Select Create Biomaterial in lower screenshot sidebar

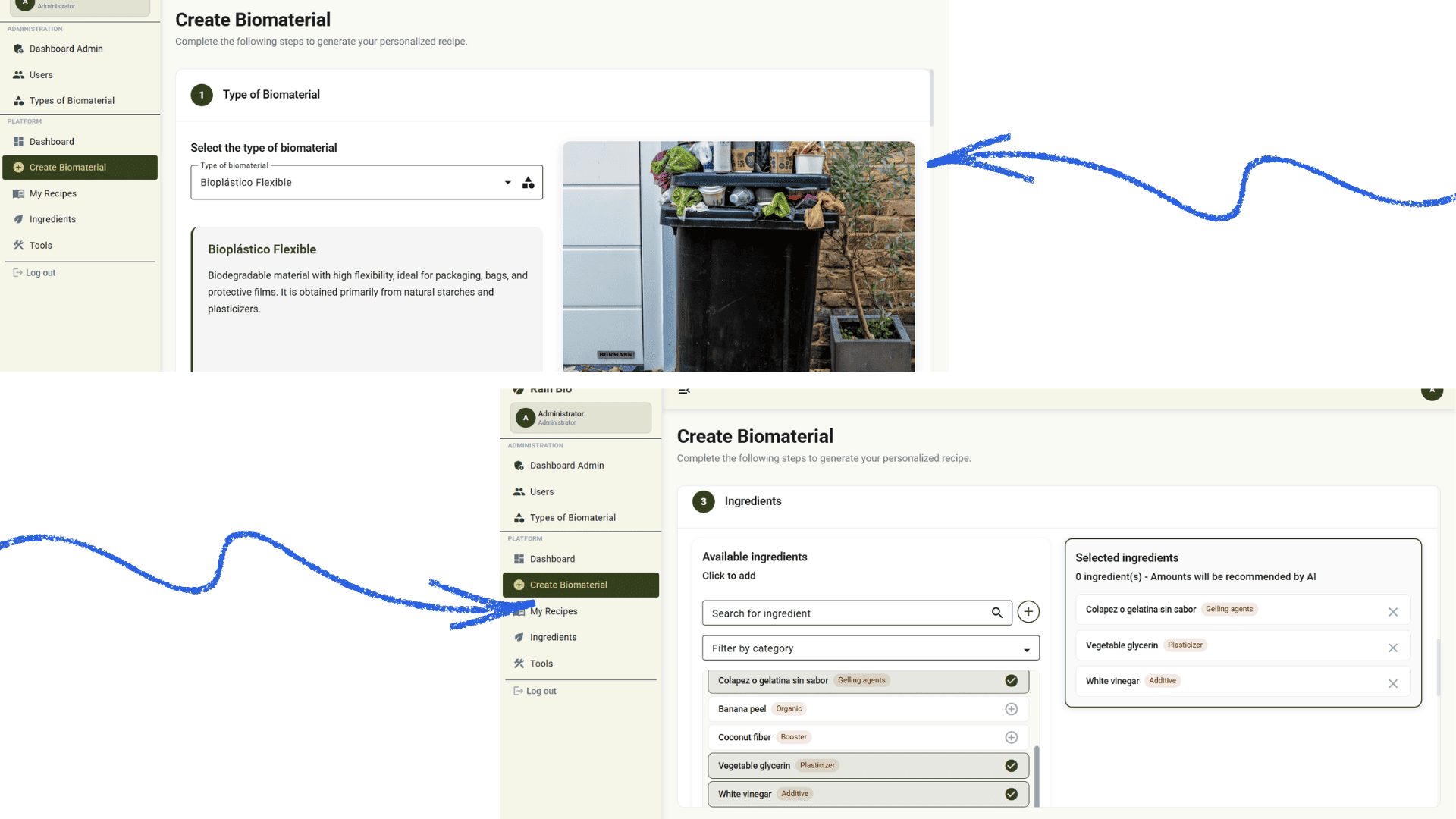click(x=581, y=585)
